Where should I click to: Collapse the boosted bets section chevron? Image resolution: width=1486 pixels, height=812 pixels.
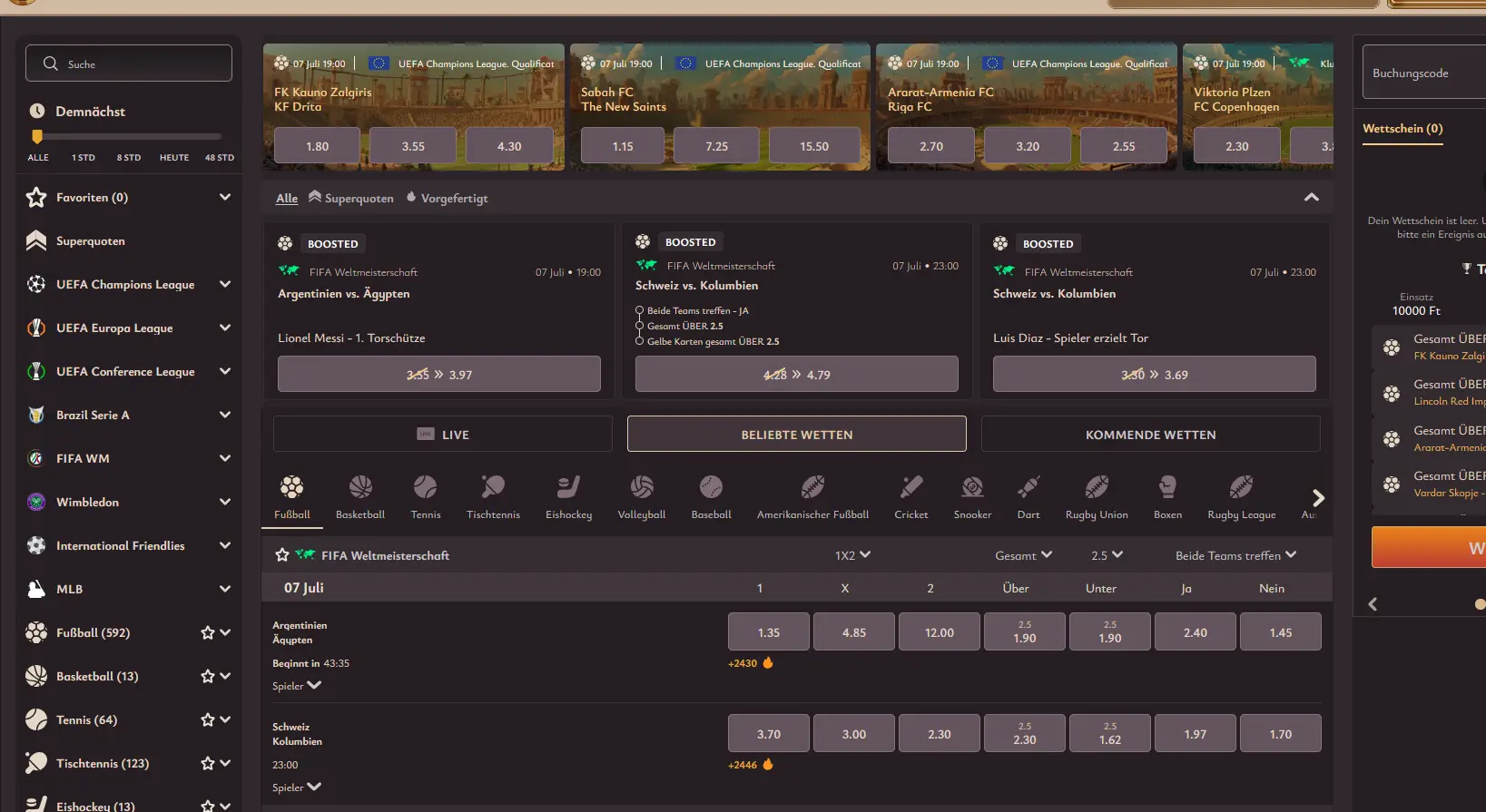click(1312, 197)
